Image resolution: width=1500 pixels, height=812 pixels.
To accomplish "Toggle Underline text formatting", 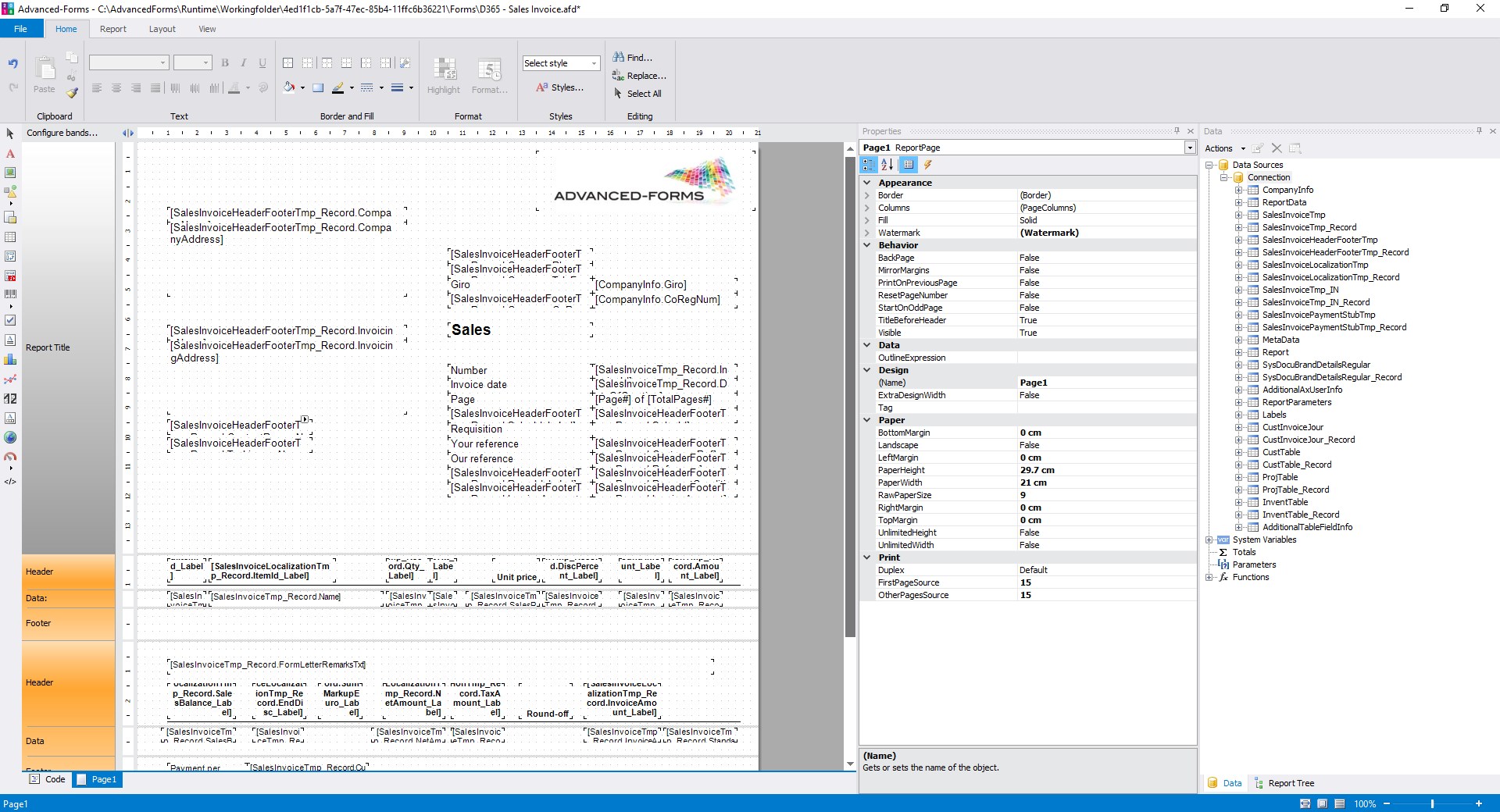I will click(x=262, y=63).
